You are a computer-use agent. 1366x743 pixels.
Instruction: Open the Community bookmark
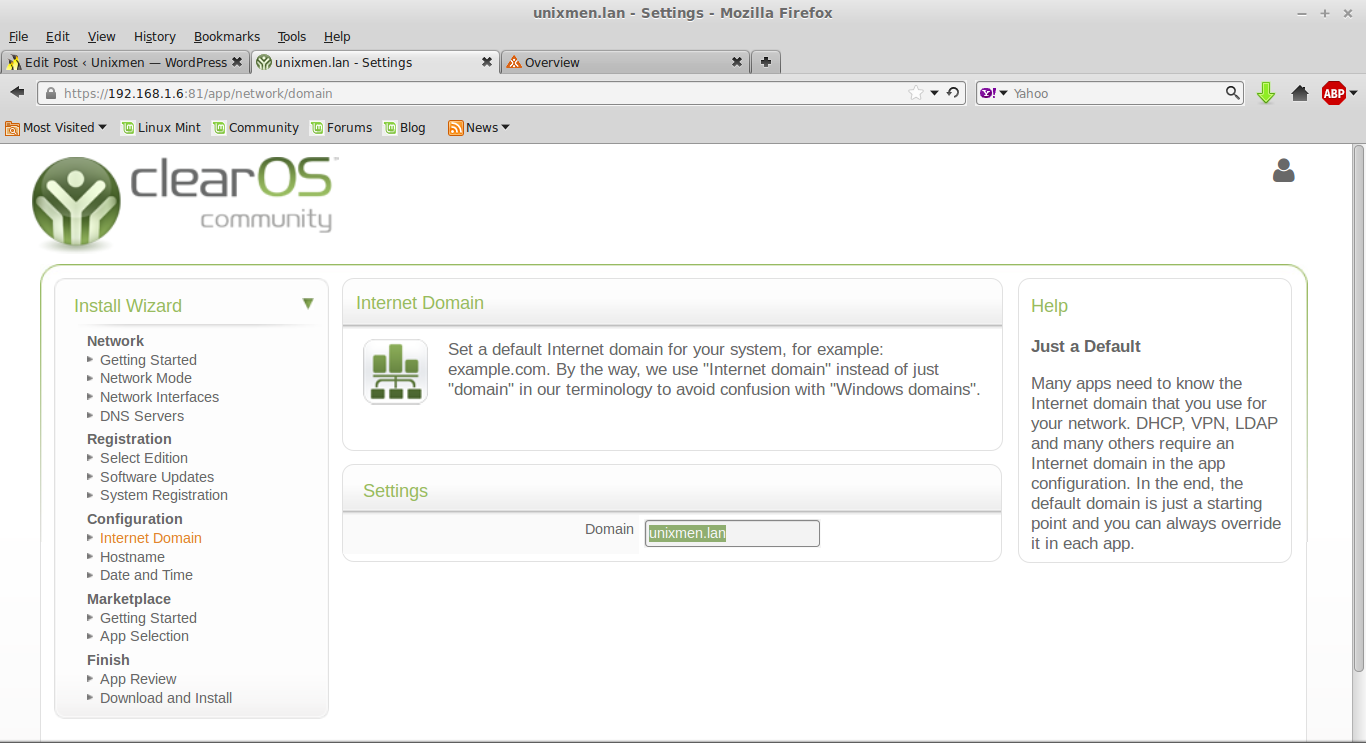tap(255, 127)
